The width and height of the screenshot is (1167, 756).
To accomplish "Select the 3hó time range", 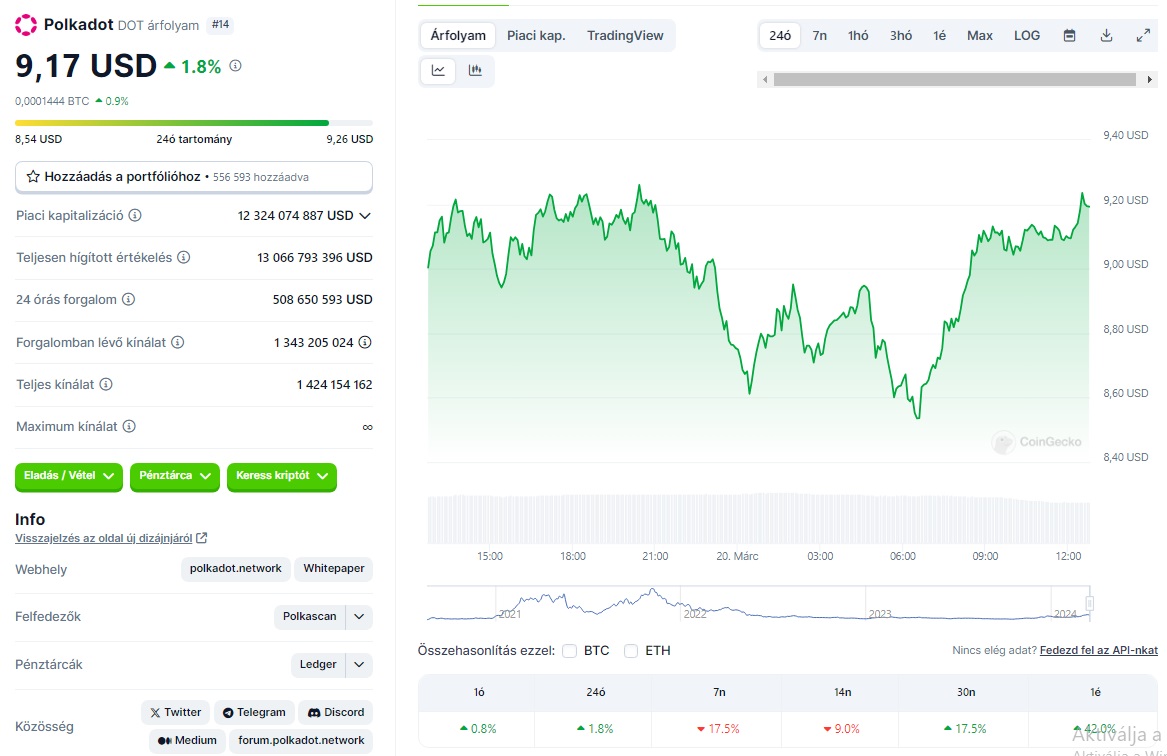I will click(901, 36).
